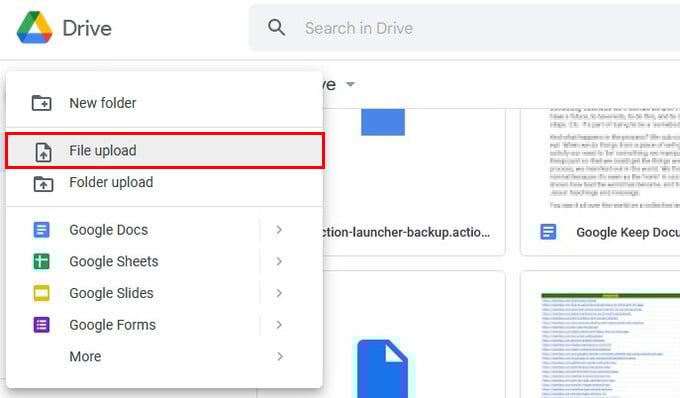
Task: Click the Google Docs icon
Action: coord(42,230)
